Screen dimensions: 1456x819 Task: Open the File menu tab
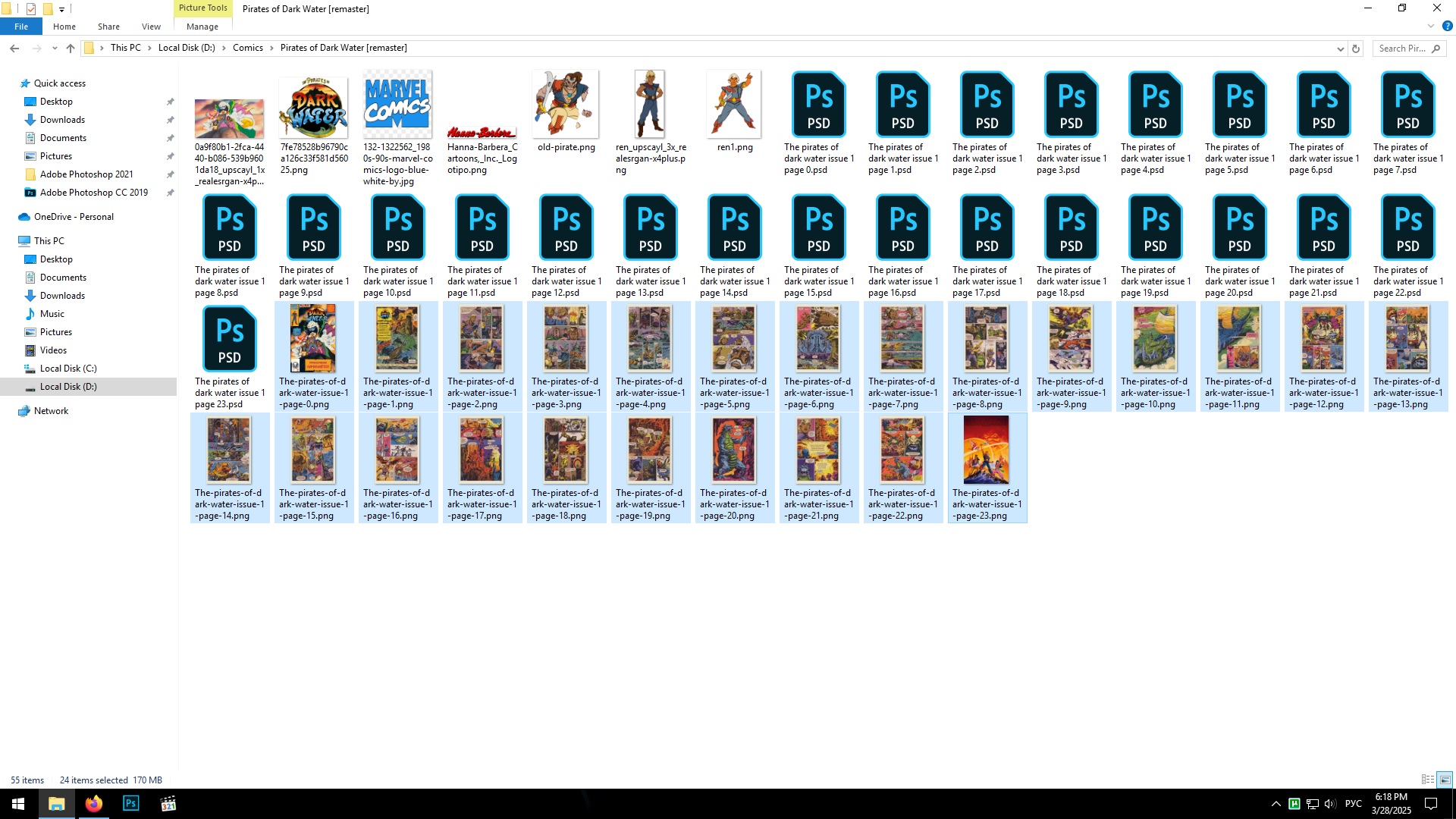pos(21,27)
